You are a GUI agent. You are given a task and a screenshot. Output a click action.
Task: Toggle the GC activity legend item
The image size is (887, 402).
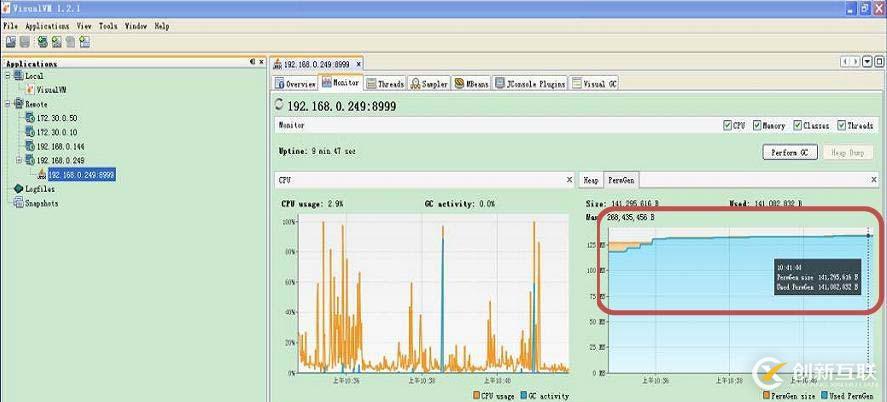[x=544, y=396]
